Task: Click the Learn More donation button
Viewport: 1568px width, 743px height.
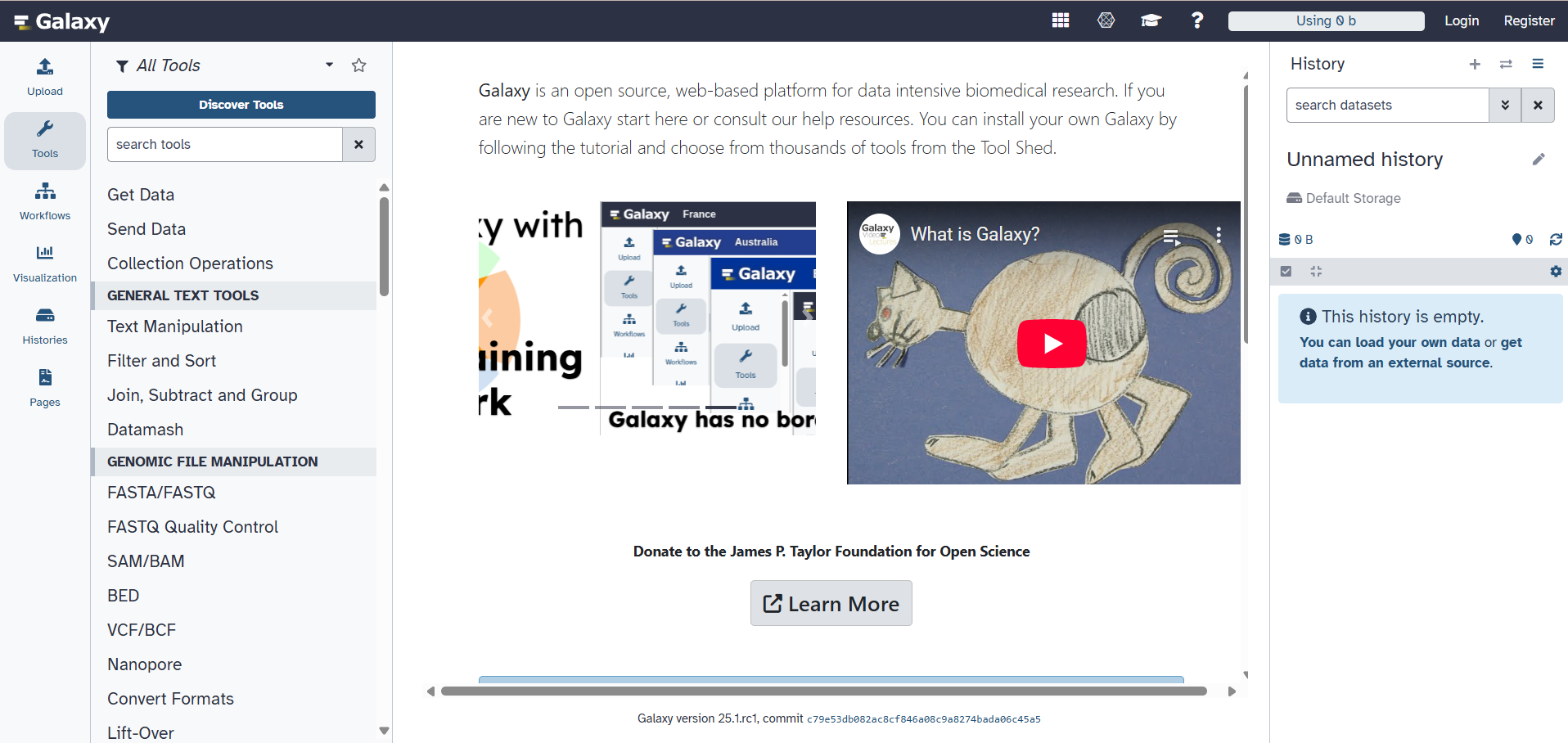Action: (x=831, y=604)
